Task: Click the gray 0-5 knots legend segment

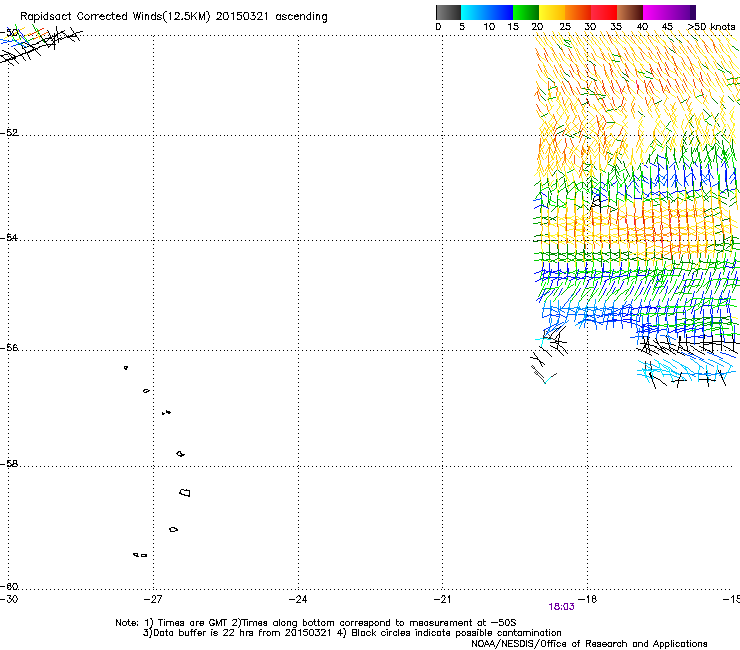Action: click(x=448, y=12)
